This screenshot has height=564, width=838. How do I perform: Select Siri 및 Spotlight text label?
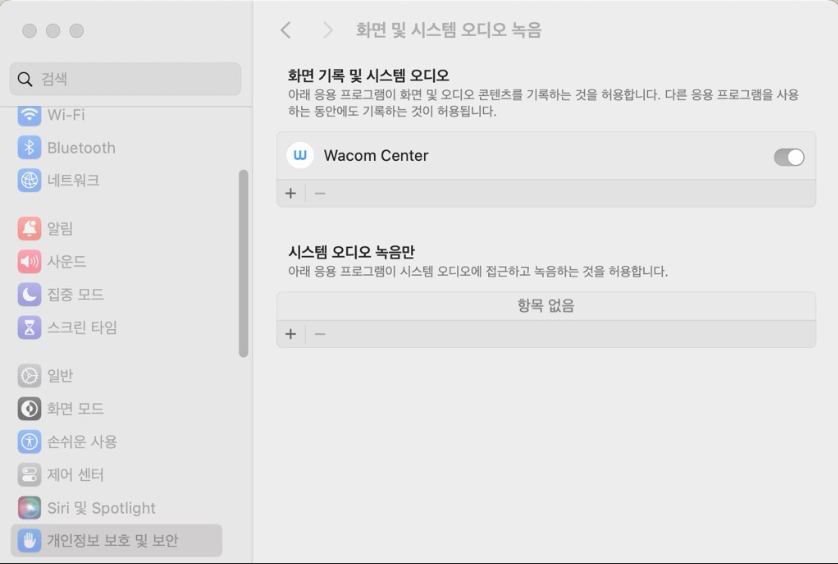click(x=102, y=508)
